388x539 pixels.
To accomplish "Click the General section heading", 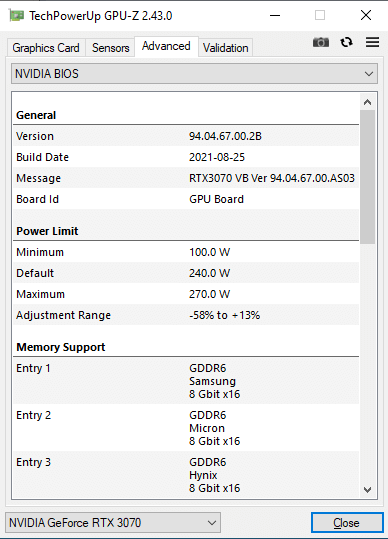I will click(x=36, y=115).
